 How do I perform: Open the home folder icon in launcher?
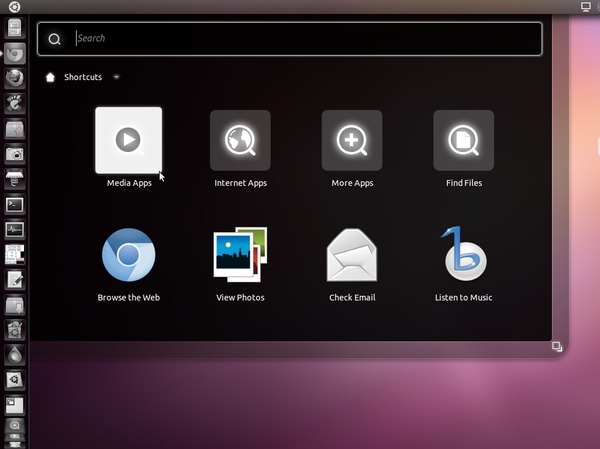point(14,129)
